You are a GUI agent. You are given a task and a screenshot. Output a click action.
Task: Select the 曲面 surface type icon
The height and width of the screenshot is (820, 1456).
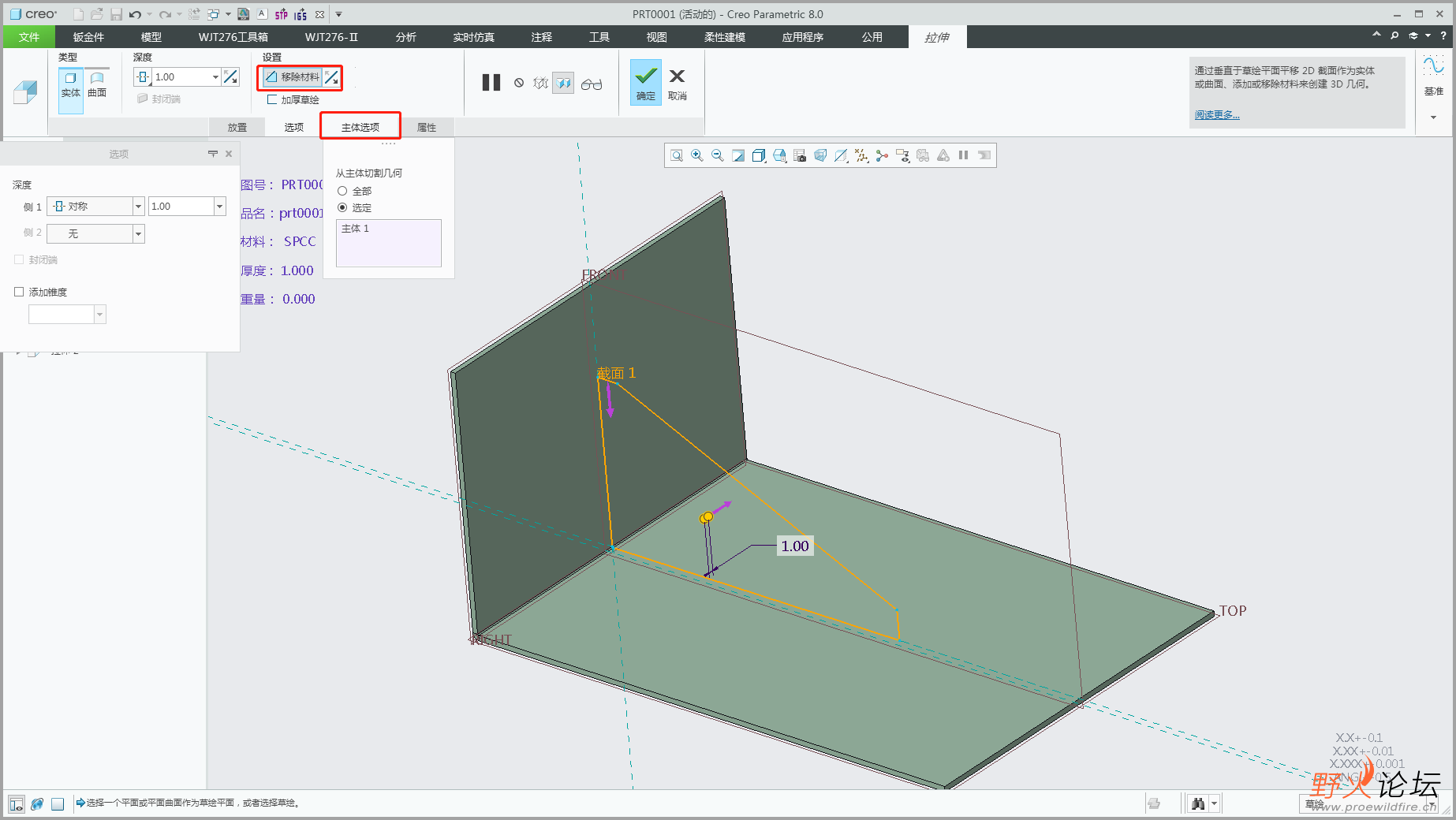click(x=97, y=84)
